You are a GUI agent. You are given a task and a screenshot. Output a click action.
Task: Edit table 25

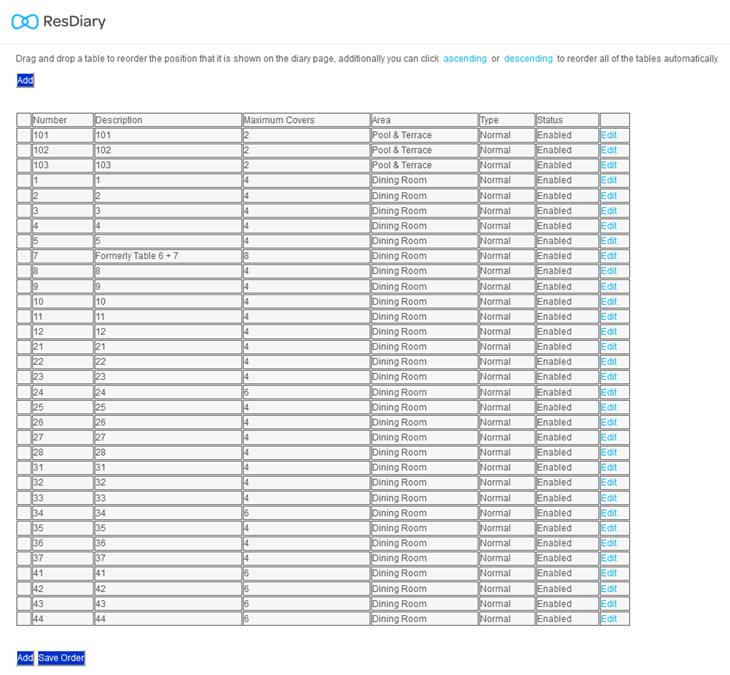coord(608,407)
